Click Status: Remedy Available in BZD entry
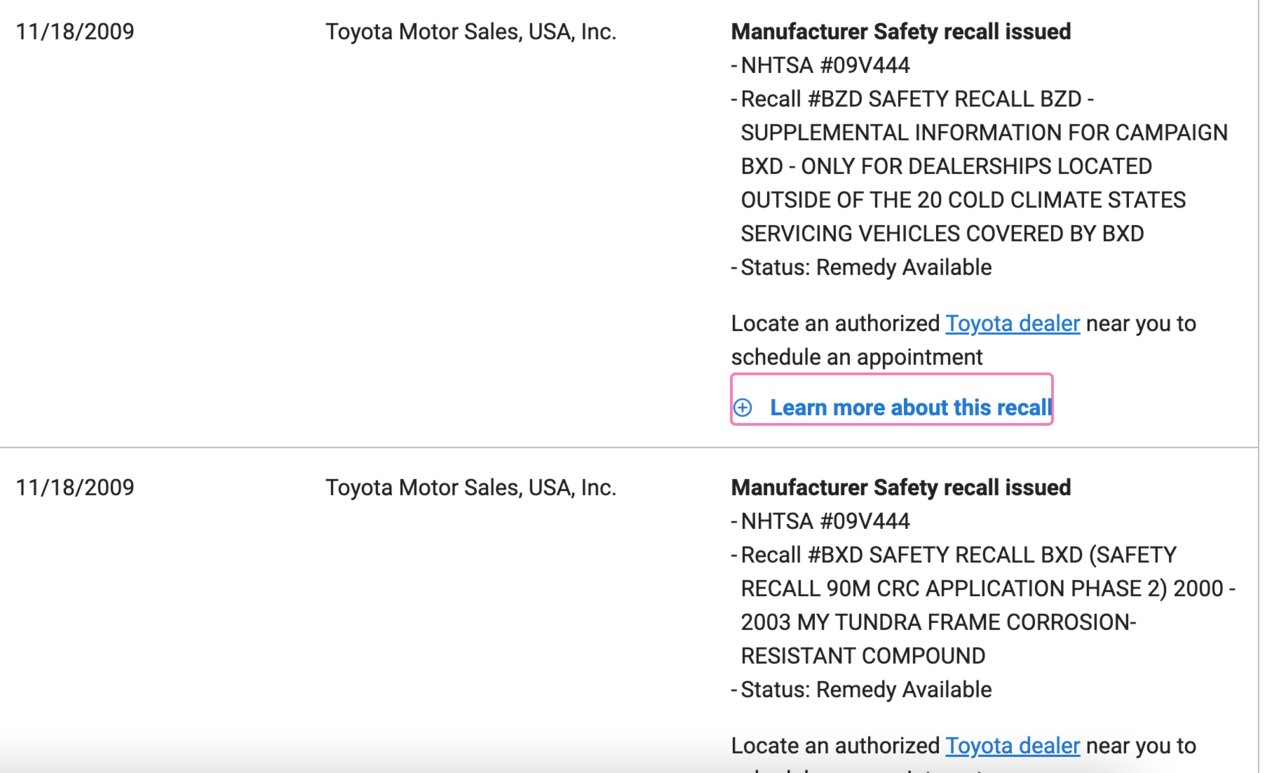1279x773 pixels. click(866, 268)
